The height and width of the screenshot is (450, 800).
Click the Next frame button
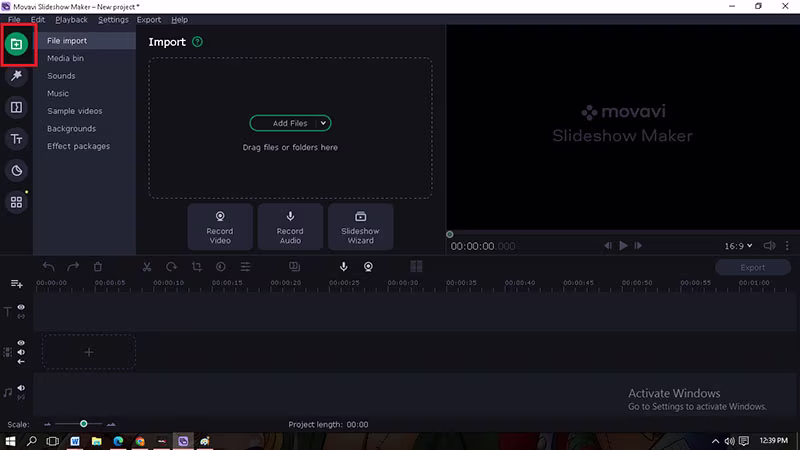pyautogui.click(x=638, y=246)
